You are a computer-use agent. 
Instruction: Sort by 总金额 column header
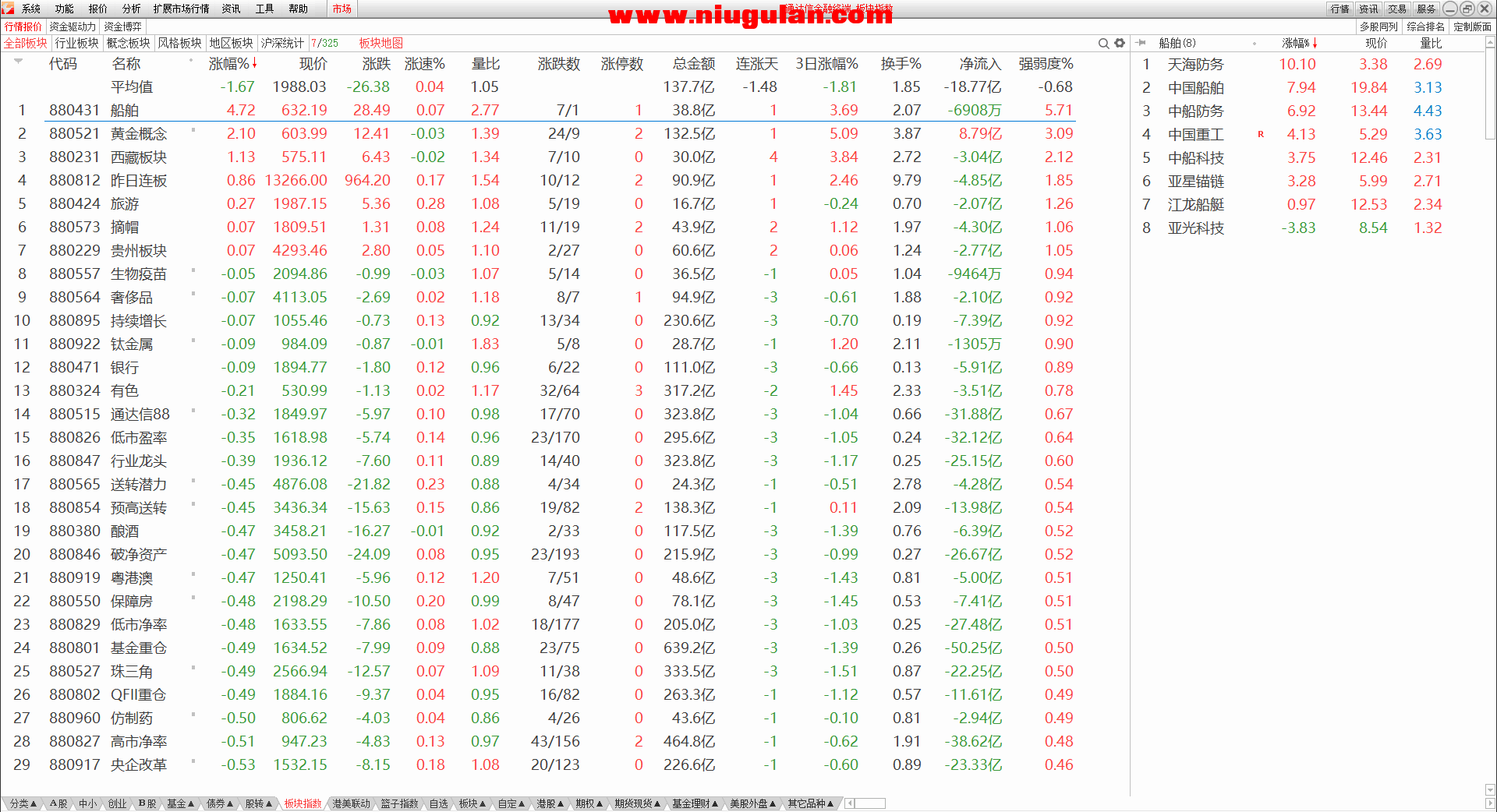(x=694, y=64)
